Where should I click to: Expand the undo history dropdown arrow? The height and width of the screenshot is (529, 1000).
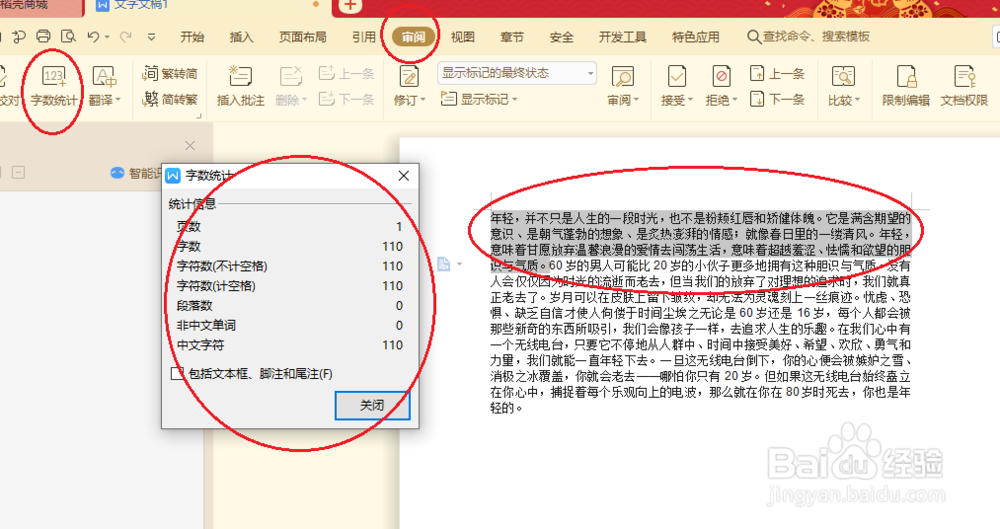(x=107, y=37)
